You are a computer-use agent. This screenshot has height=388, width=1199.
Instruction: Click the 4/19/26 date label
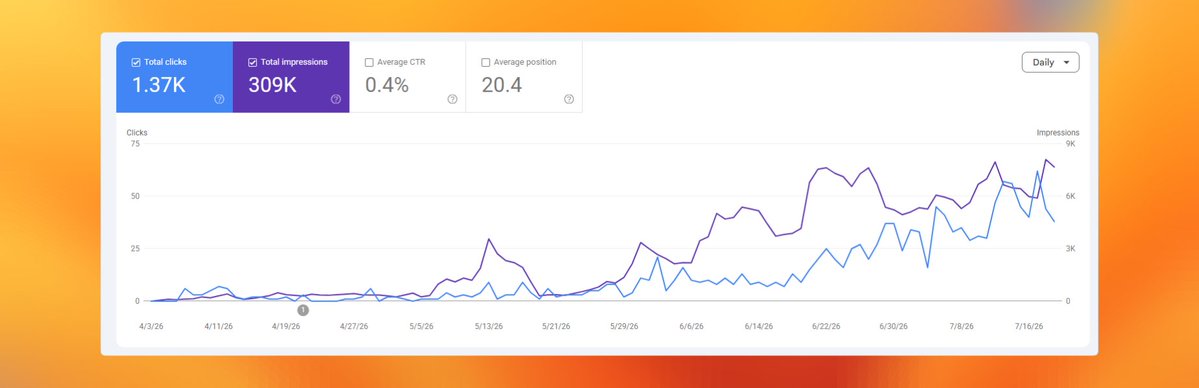[x=286, y=326]
